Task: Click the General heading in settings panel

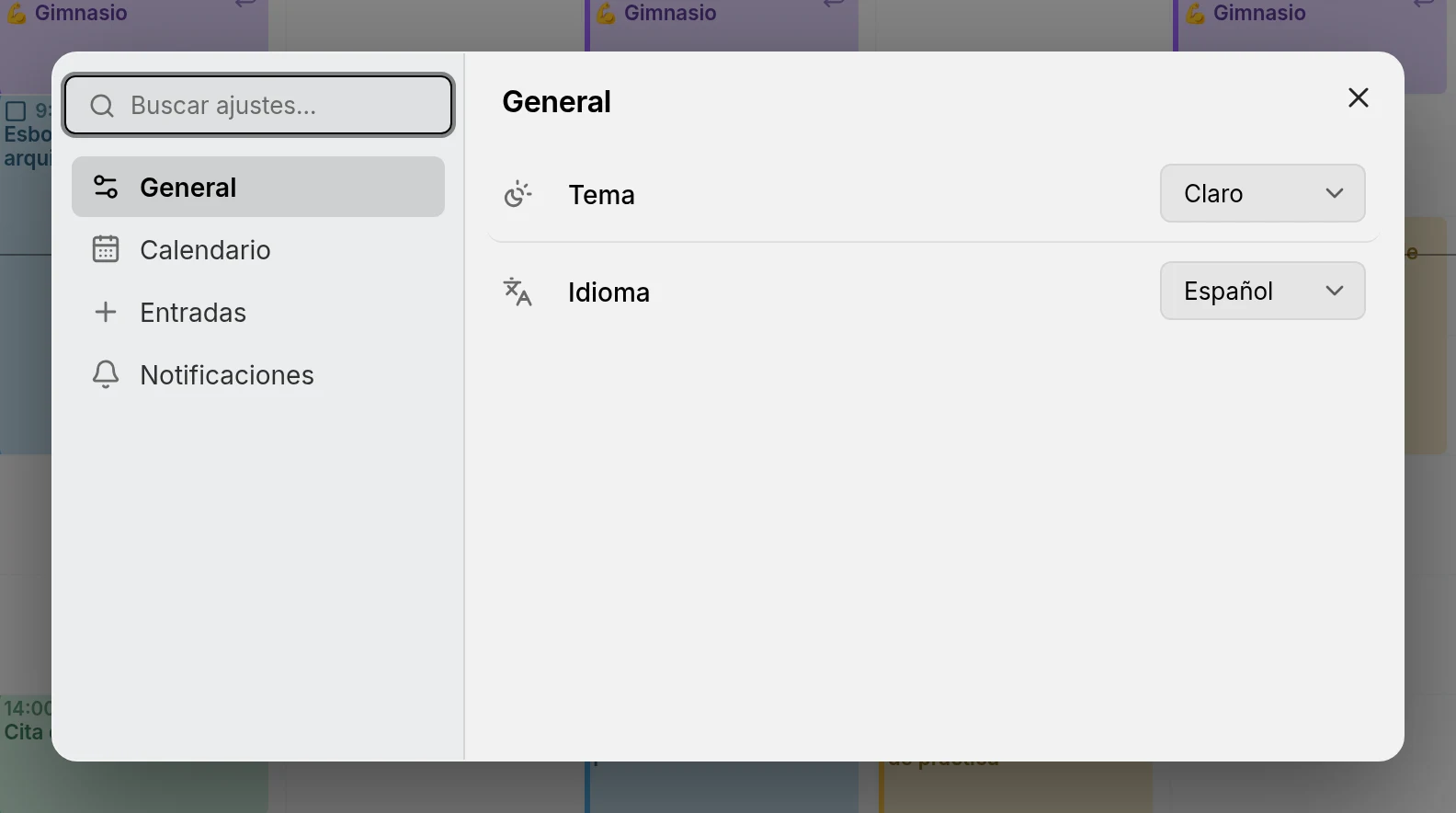Action: pyautogui.click(x=556, y=101)
